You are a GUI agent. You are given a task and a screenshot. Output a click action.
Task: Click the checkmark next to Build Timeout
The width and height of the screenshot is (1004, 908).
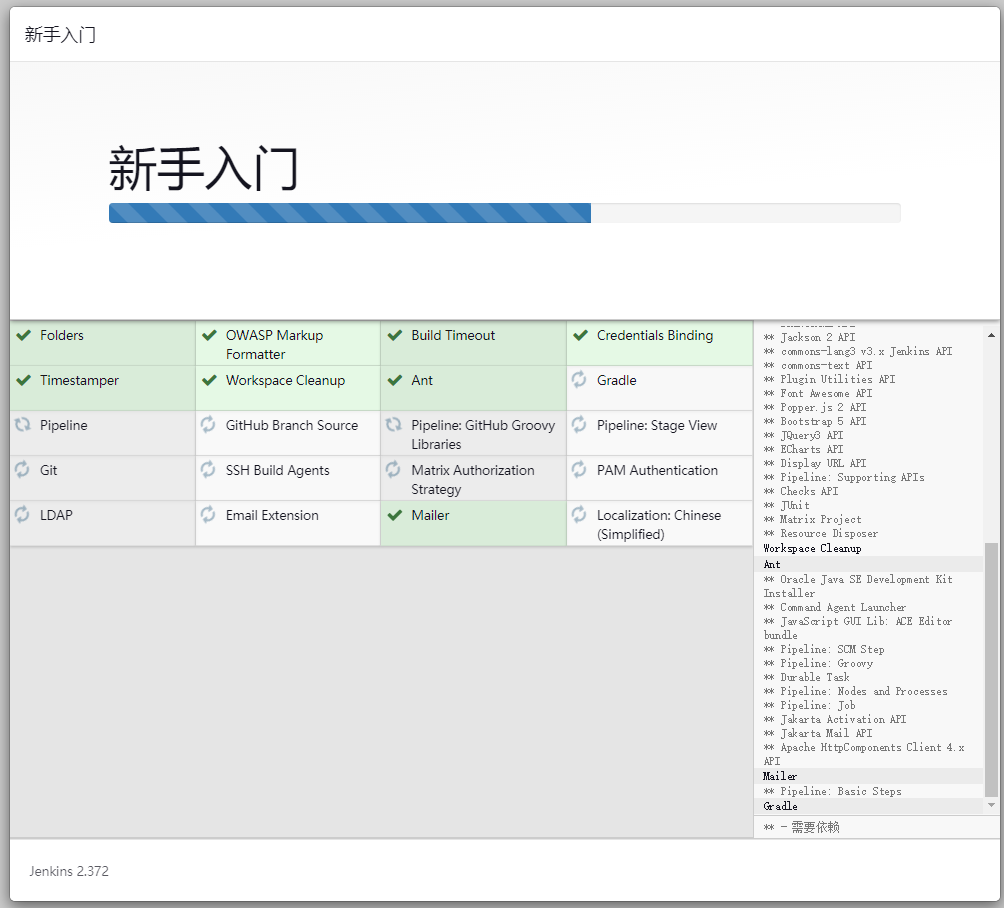click(x=394, y=336)
